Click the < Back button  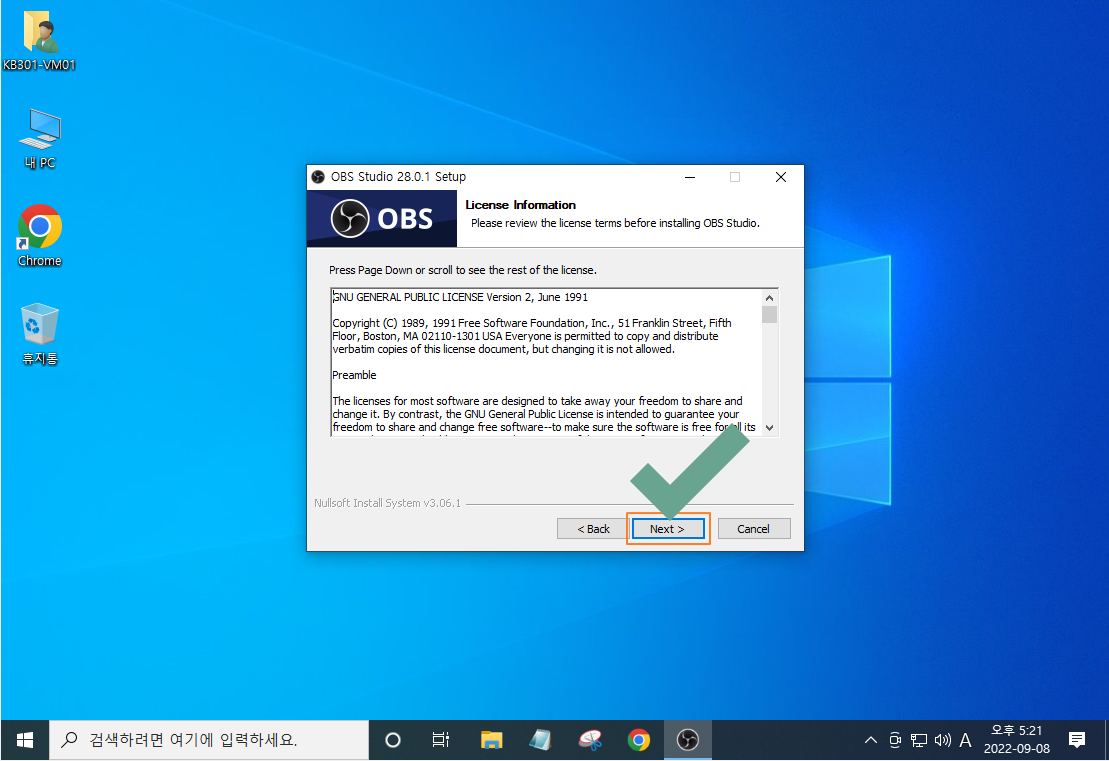[x=593, y=529]
